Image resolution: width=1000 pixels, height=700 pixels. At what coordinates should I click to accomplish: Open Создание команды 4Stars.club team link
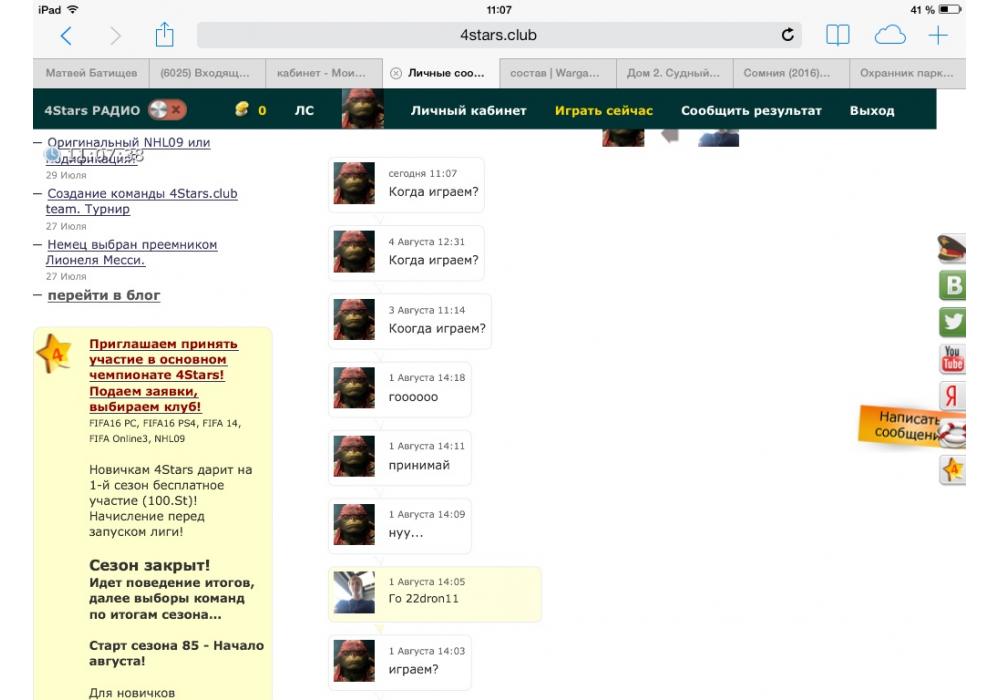click(142, 201)
